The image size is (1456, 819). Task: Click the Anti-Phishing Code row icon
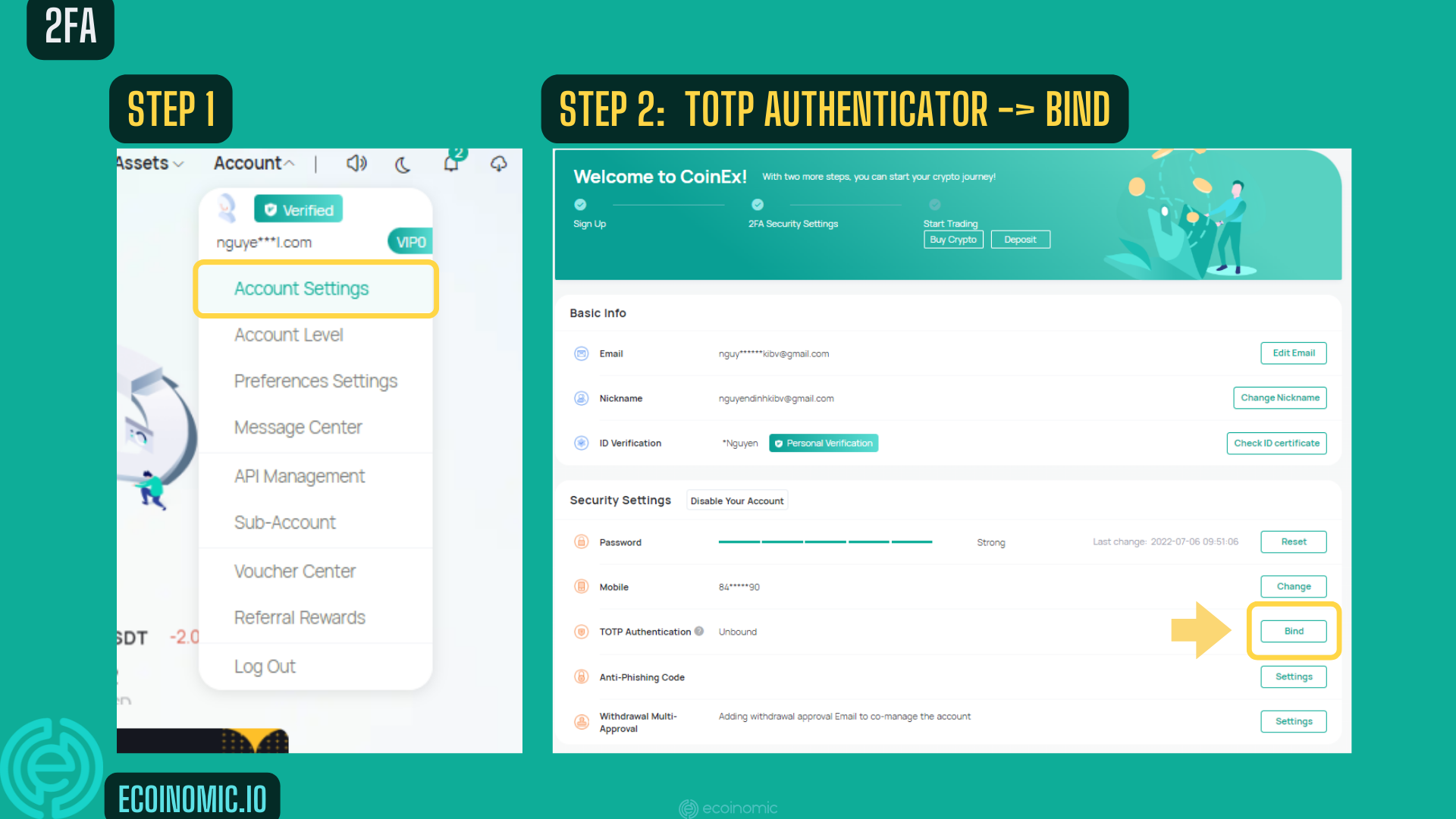coord(582,676)
